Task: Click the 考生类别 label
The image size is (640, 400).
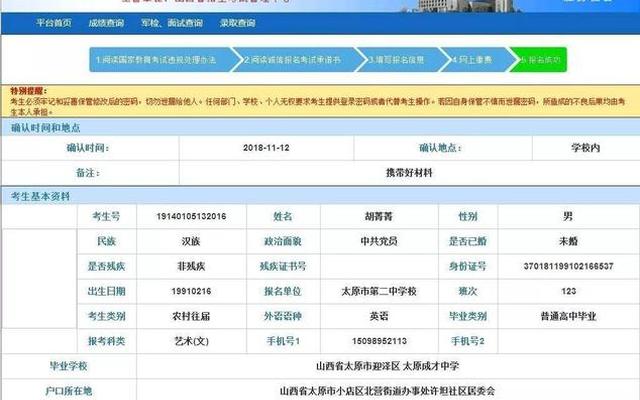Action: pos(106,316)
